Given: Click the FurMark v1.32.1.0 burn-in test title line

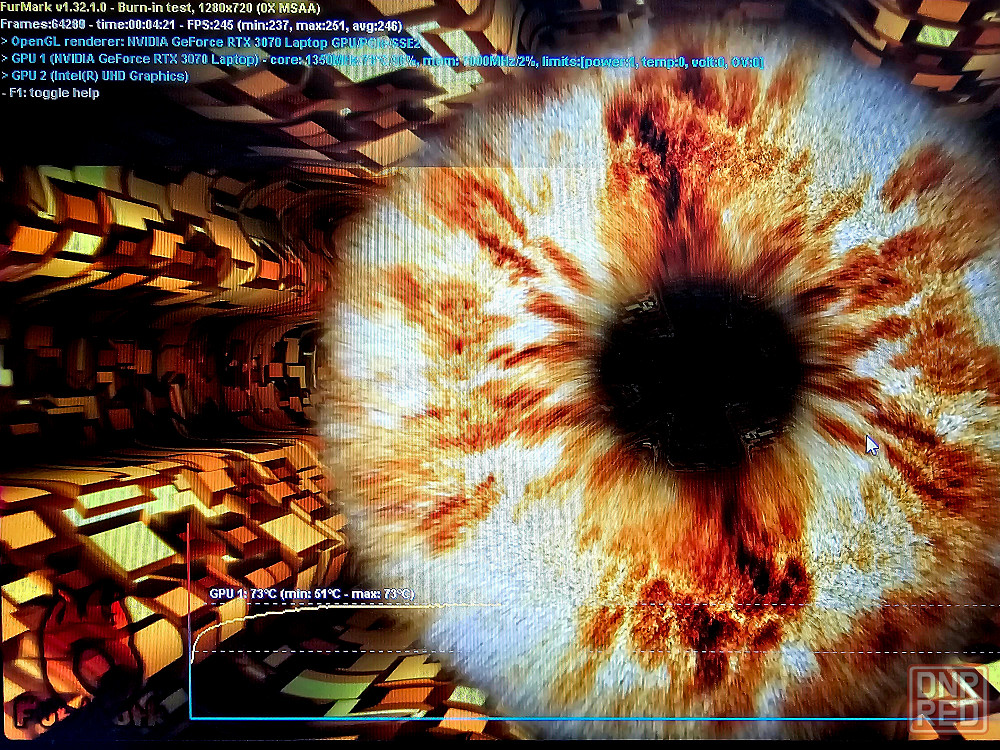Looking at the screenshot, I should point(160,8).
